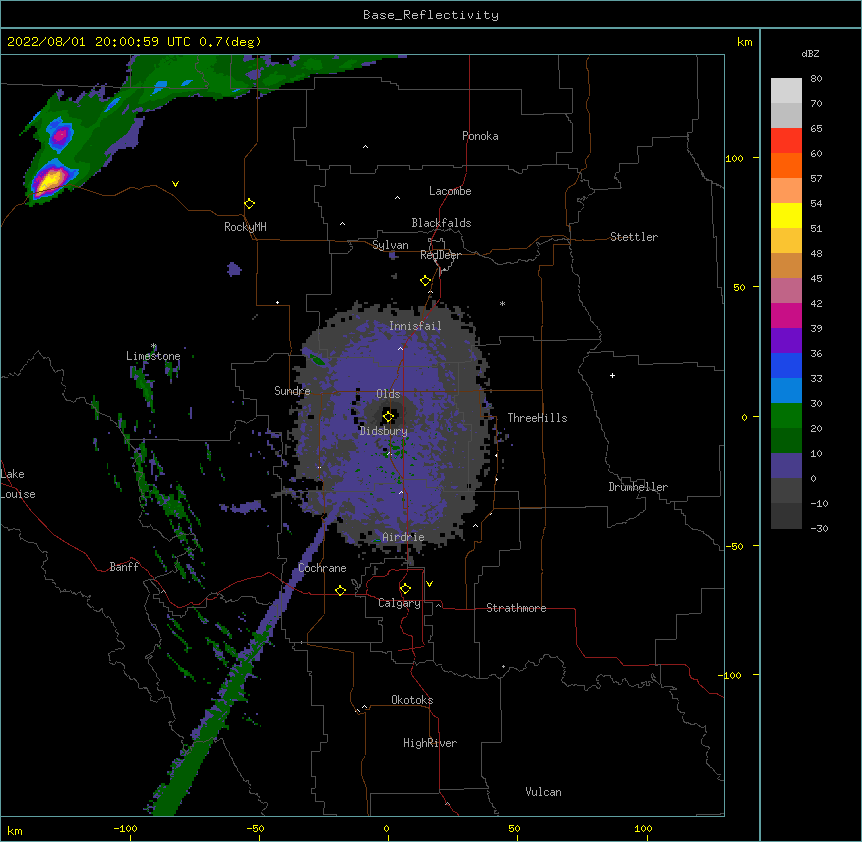Click the magenta storm cell above the core
Viewport: 862px width, 842px height.
pyautogui.click(x=60, y=134)
